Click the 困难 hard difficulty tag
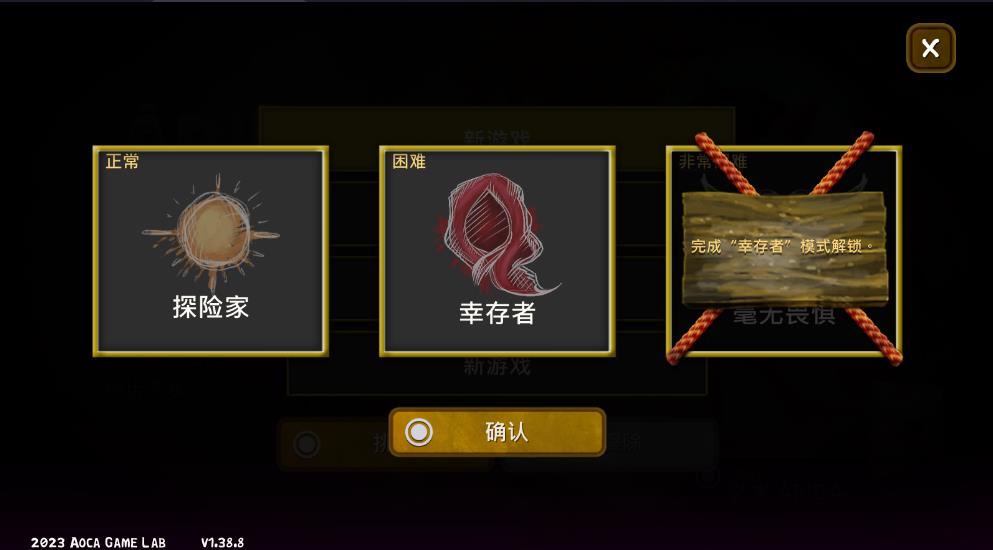The height and width of the screenshot is (550, 993). click(x=408, y=162)
